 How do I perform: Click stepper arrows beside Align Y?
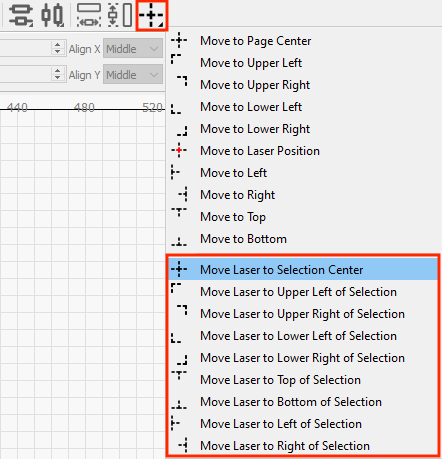pos(57,74)
